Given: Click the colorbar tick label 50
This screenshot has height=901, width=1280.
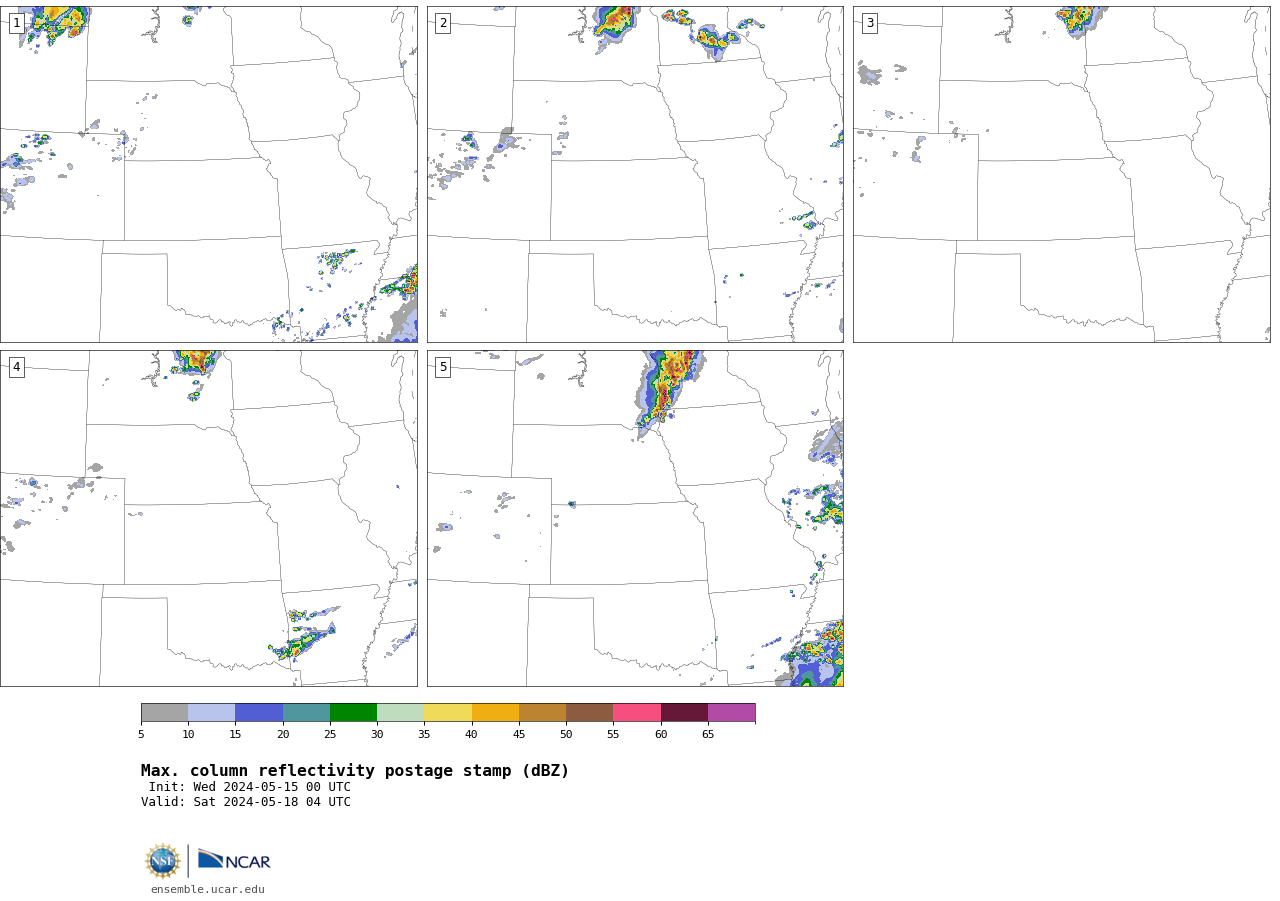Looking at the screenshot, I should (566, 735).
